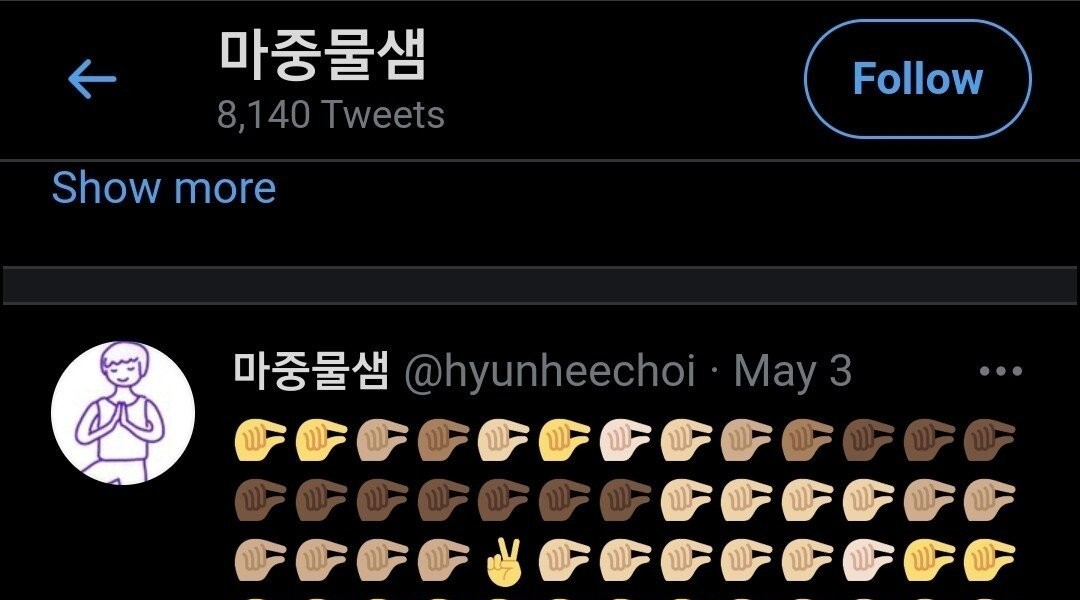
Task: Go back using the left arrow
Action: click(x=92, y=79)
